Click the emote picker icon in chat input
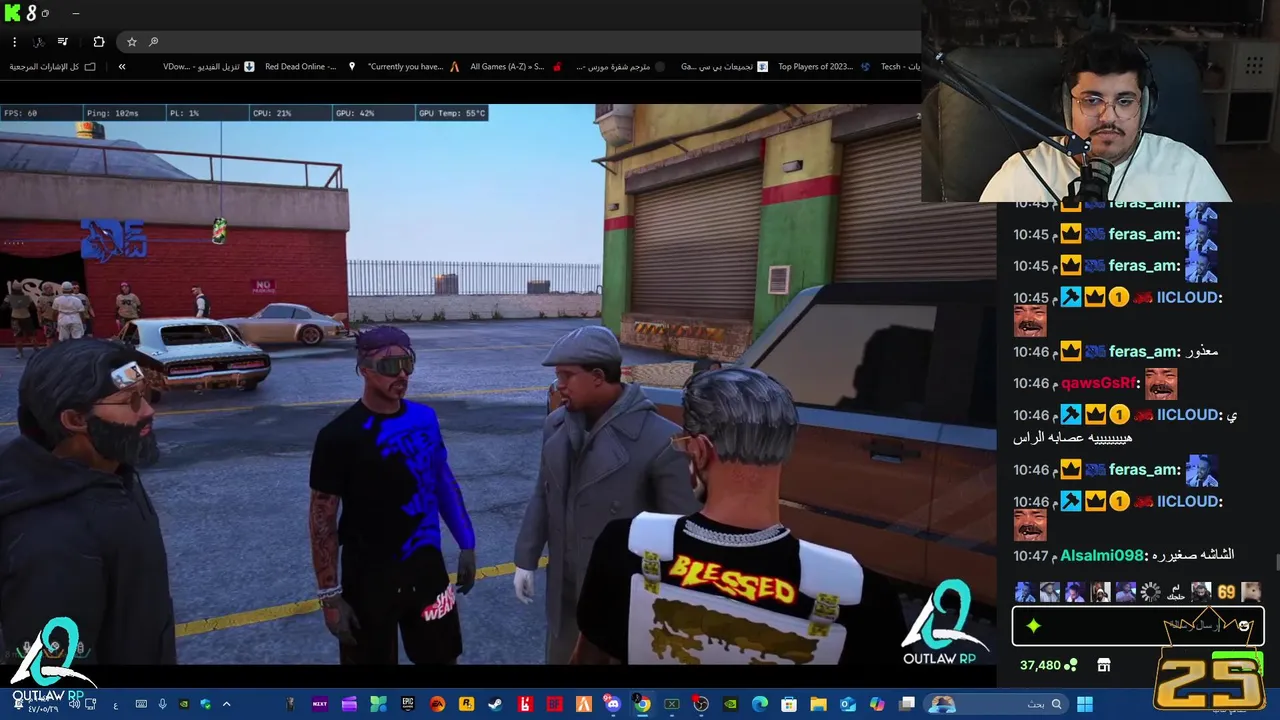Image resolution: width=1280 pixels, height=720 pixels. coord(1244,626)
